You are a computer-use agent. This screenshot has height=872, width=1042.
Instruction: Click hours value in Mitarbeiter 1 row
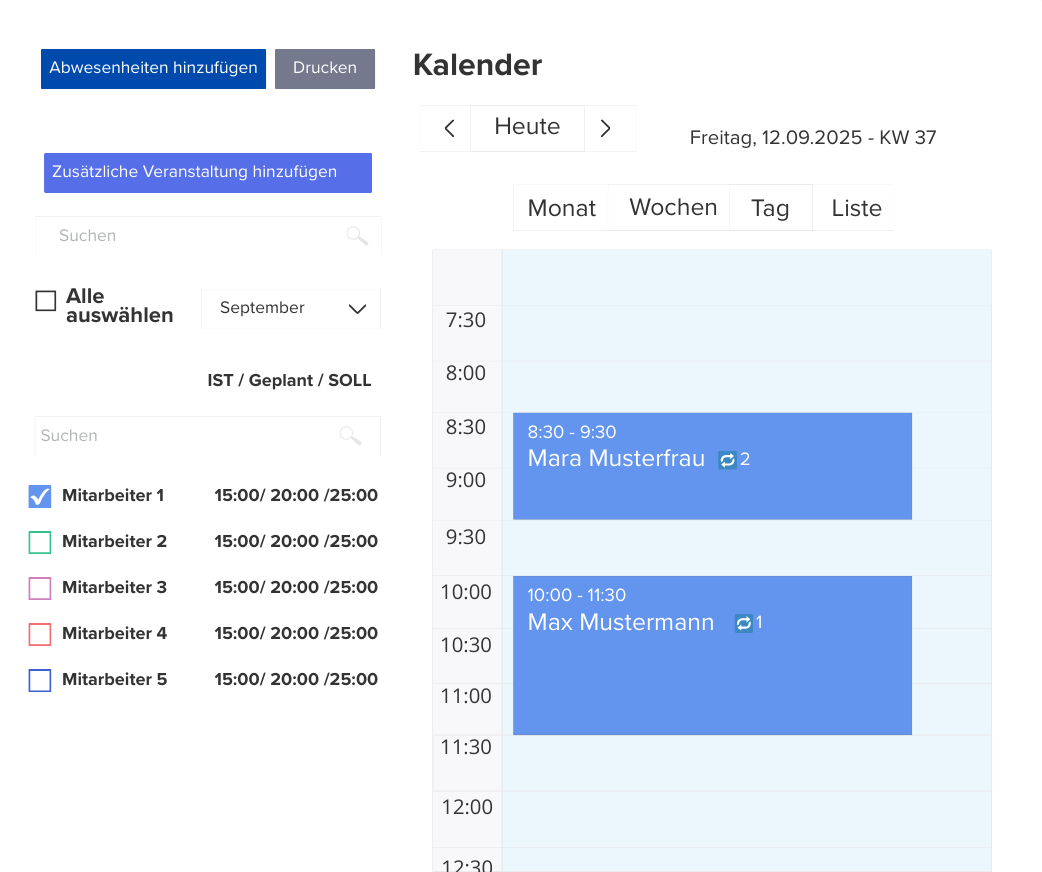(x=296, y=495)
